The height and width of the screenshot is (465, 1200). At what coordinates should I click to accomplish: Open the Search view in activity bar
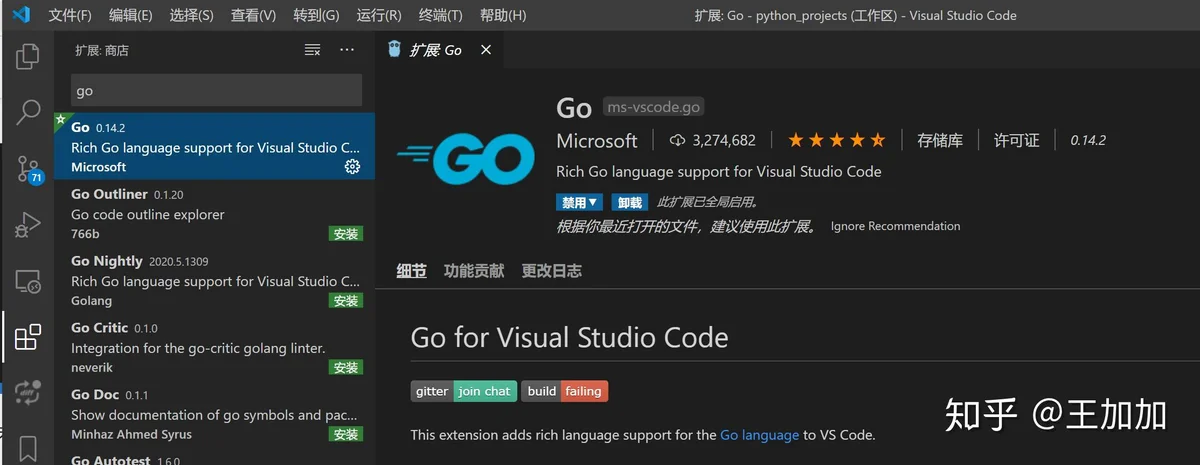pos(28,112)
